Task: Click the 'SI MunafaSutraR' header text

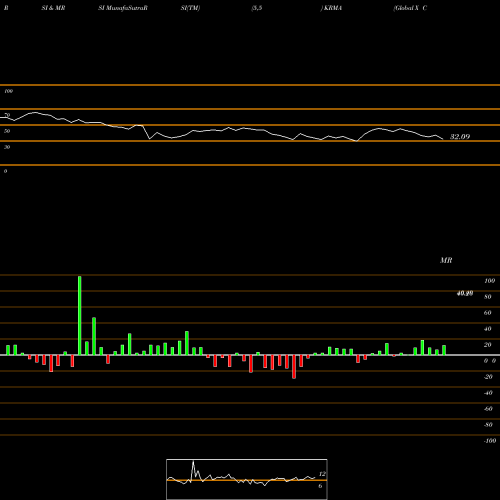Action: pyautogui.click(x=123, y=8)
